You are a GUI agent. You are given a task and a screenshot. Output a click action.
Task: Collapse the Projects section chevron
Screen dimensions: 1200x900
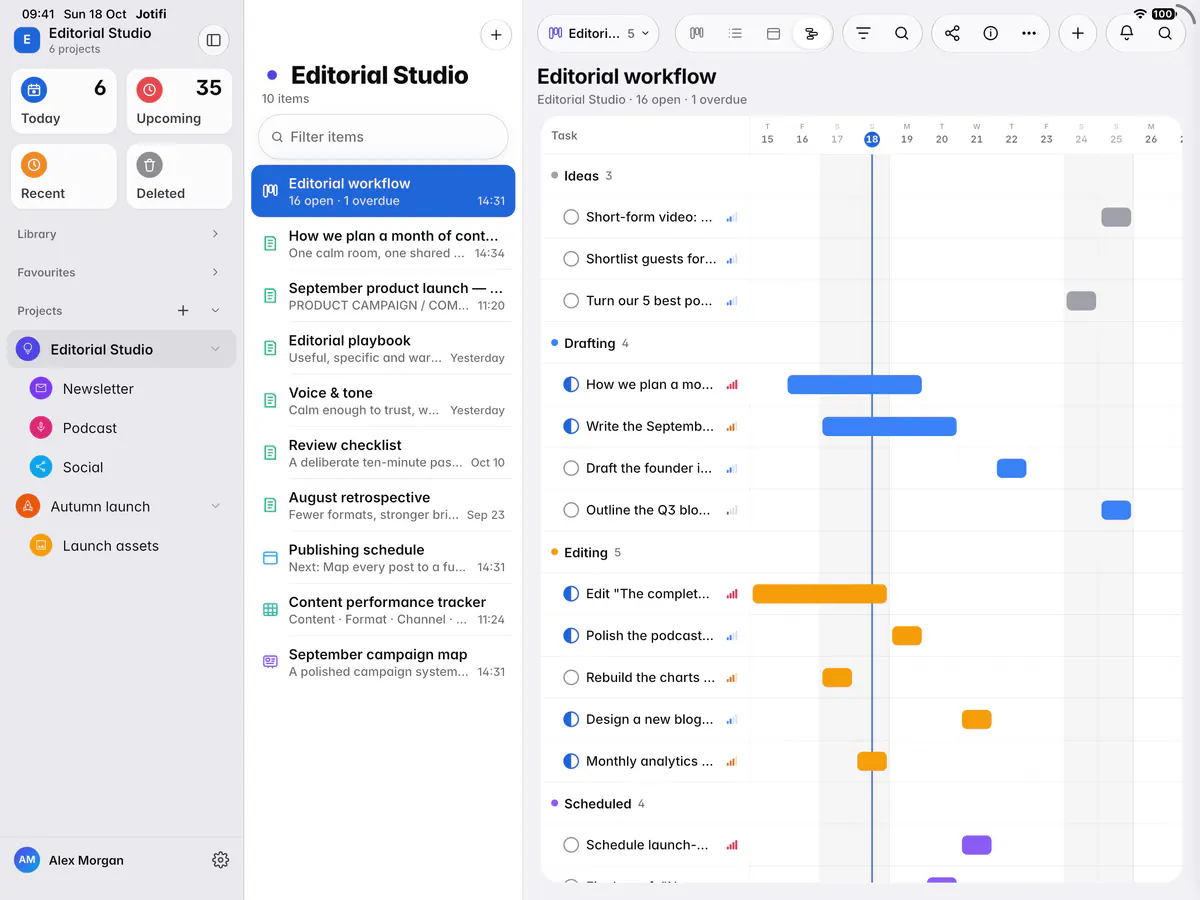[x=215, y=311]
